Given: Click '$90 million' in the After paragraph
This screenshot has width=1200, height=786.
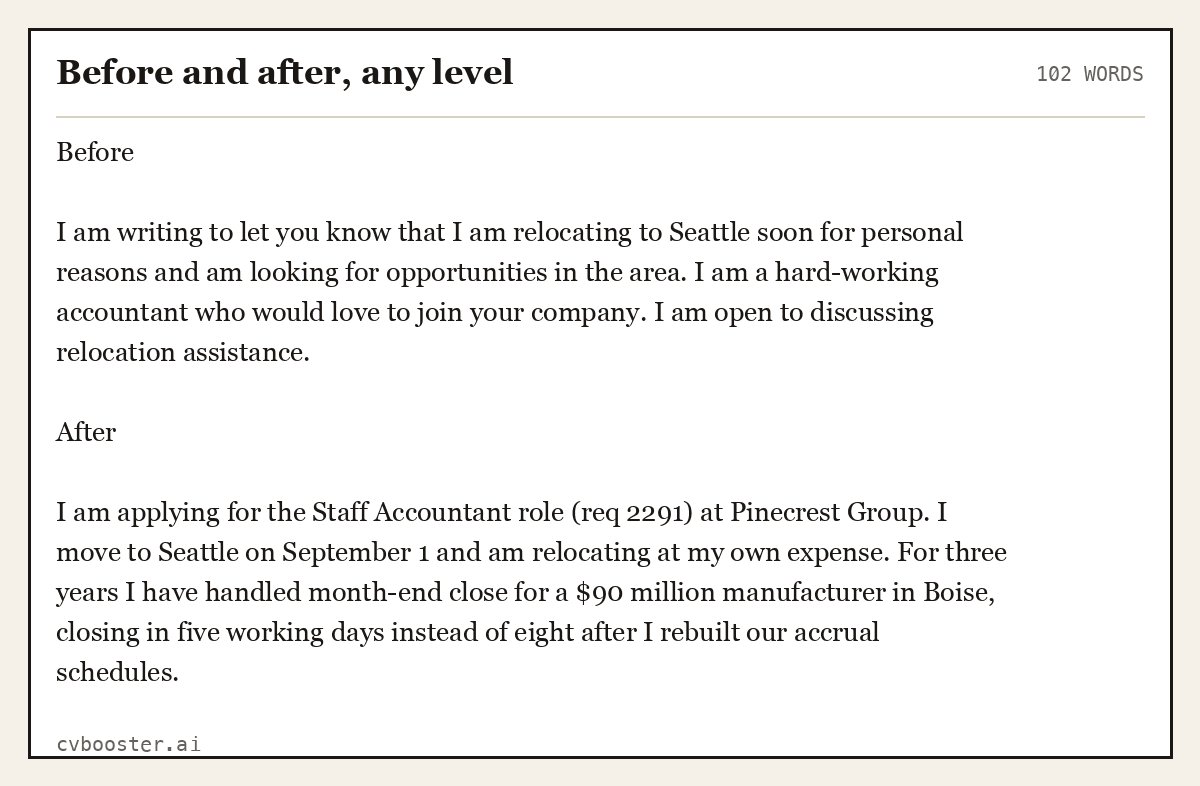Looking at the screenshot, I should point(646,592).
